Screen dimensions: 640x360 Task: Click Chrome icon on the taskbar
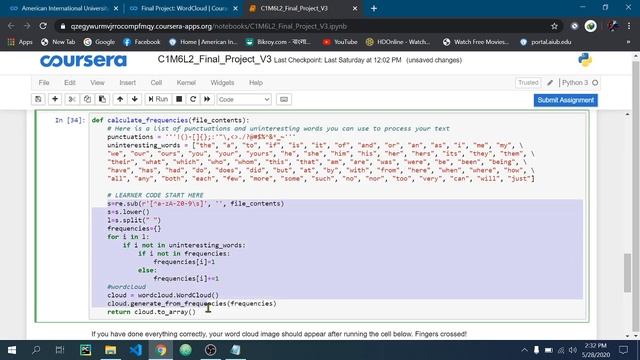point(161,350)
